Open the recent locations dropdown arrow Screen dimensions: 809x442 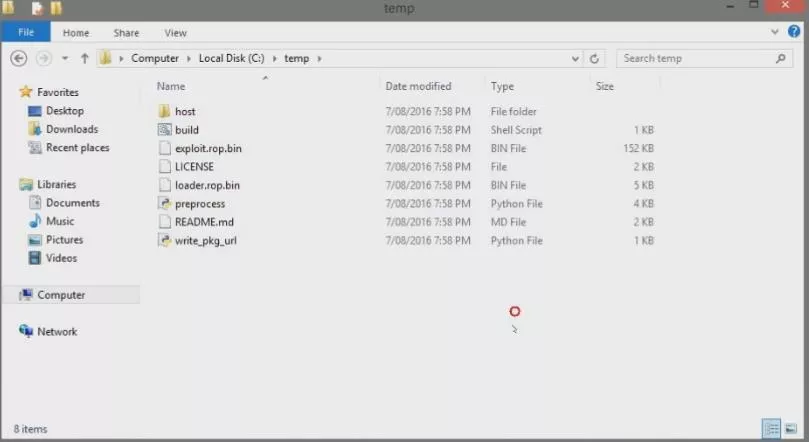coord(65,59)
